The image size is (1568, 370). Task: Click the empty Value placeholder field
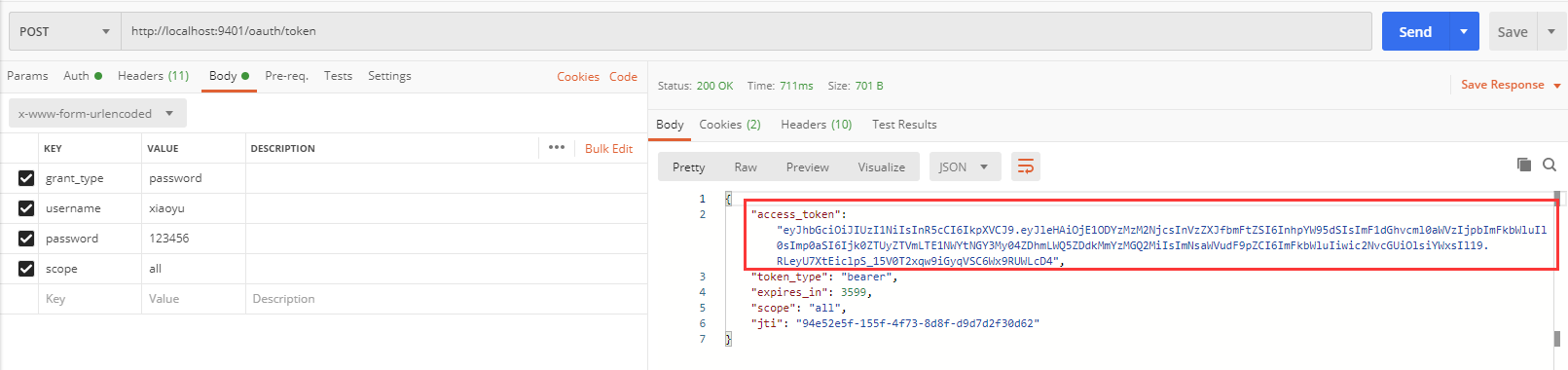point(193,299)
